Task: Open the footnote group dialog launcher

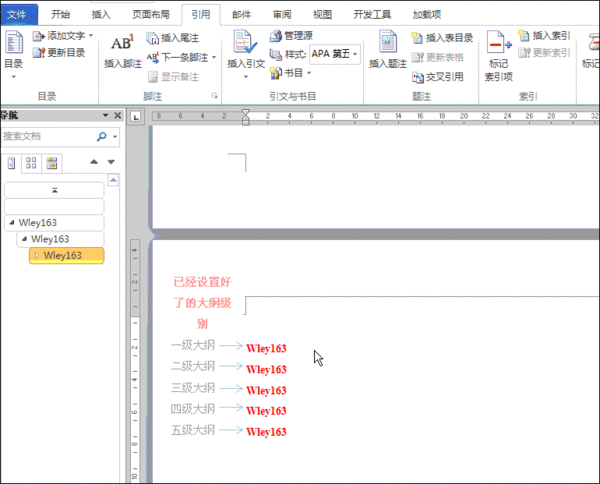Action: pyautogui.click(x=215, y=96)
